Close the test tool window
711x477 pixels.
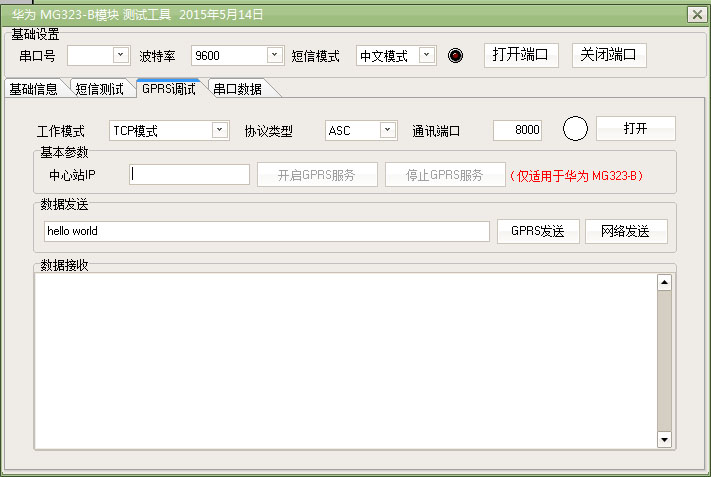(696, 14)
